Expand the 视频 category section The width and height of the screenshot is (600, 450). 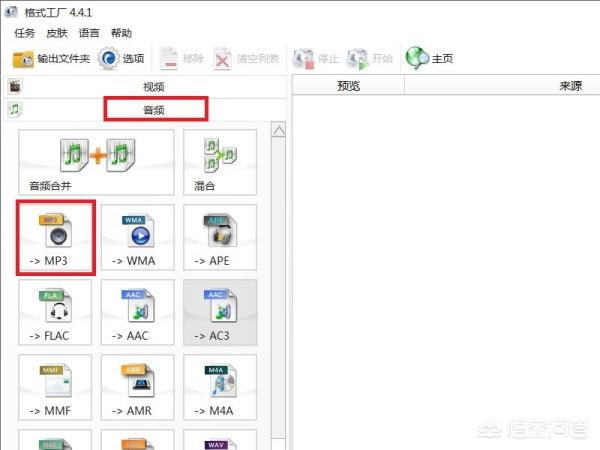click(153, 87)
